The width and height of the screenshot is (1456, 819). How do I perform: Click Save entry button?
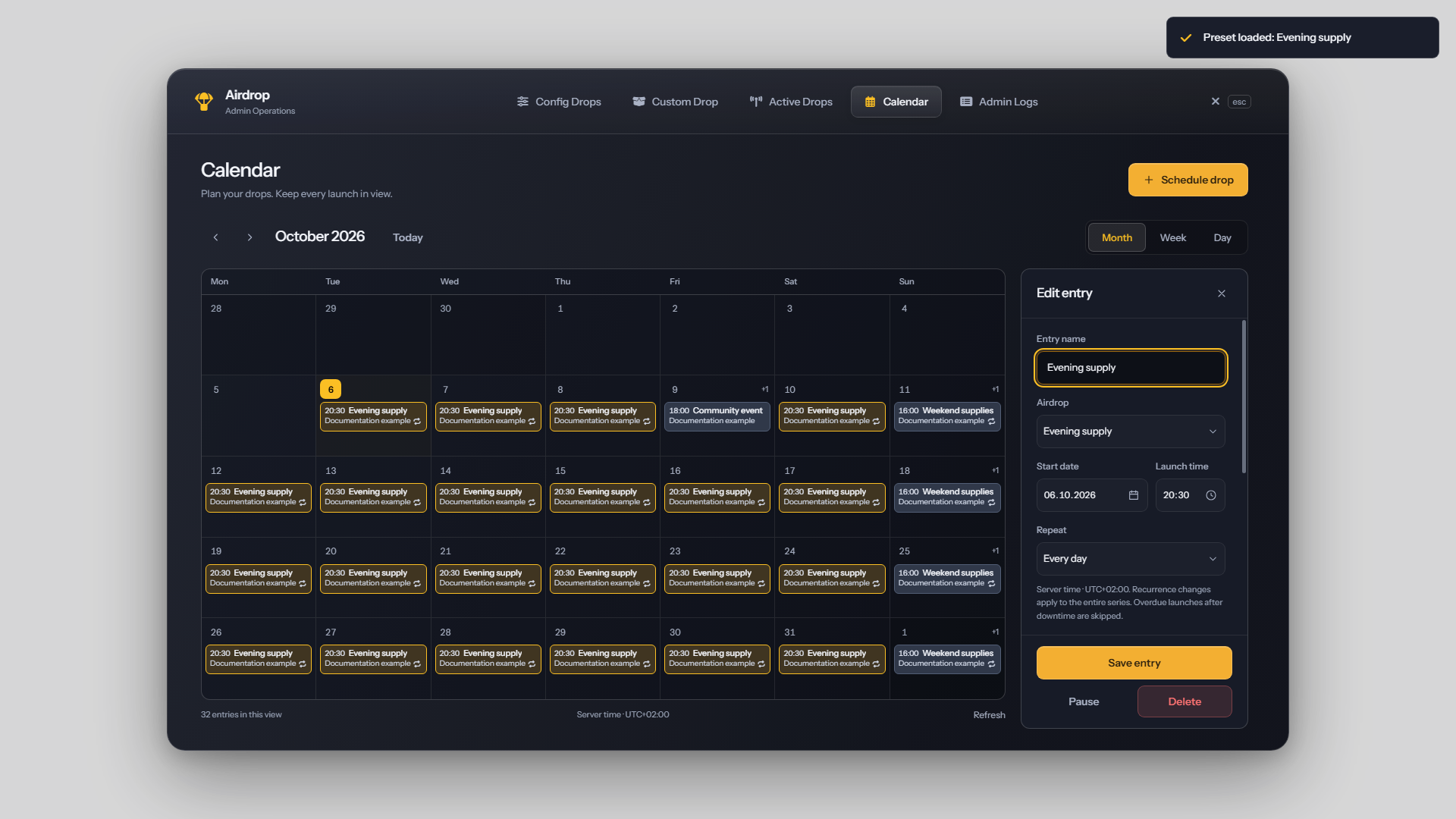tap(1134, 663)
